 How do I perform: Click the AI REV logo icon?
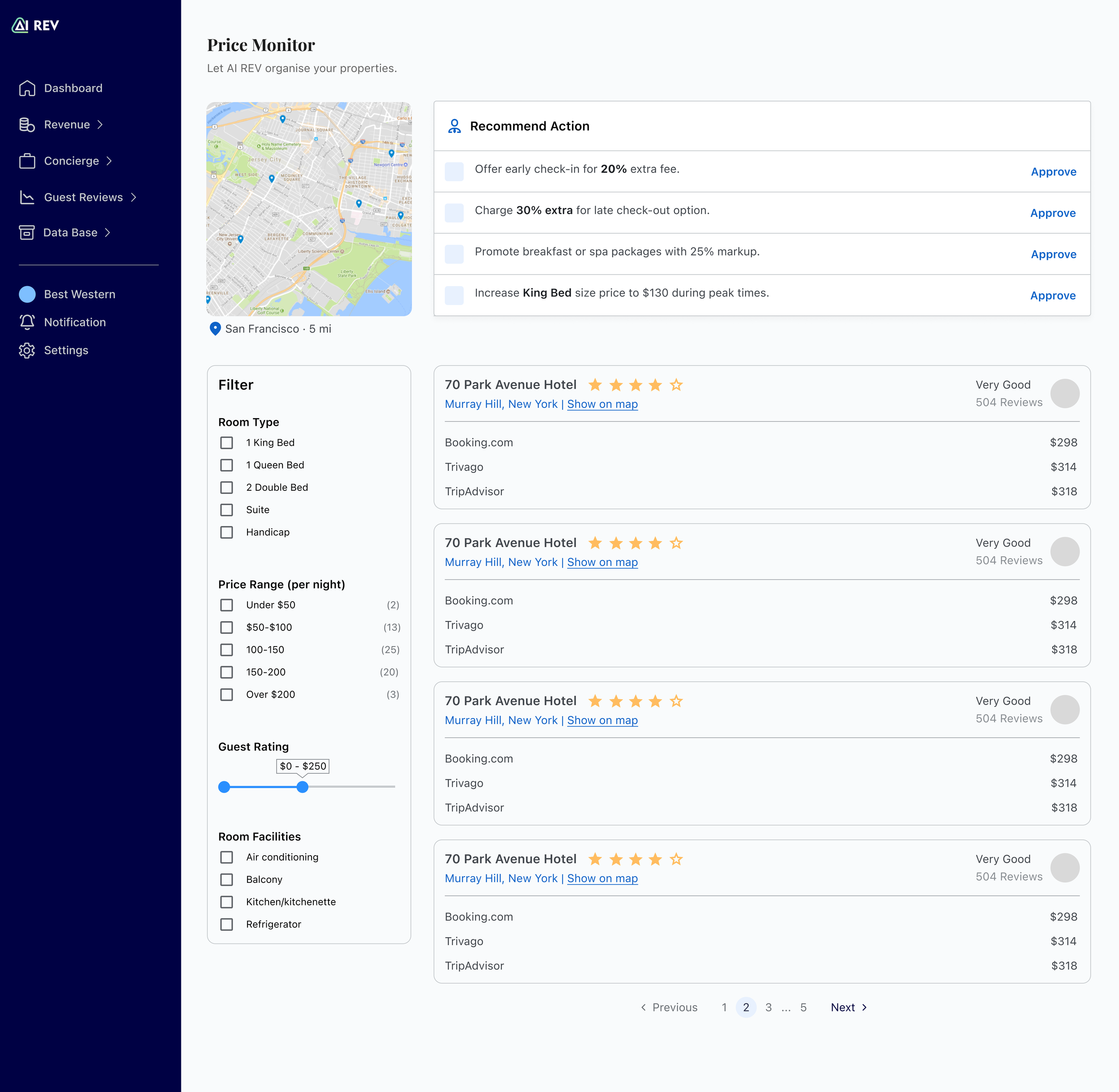click(x=21, y=25)
